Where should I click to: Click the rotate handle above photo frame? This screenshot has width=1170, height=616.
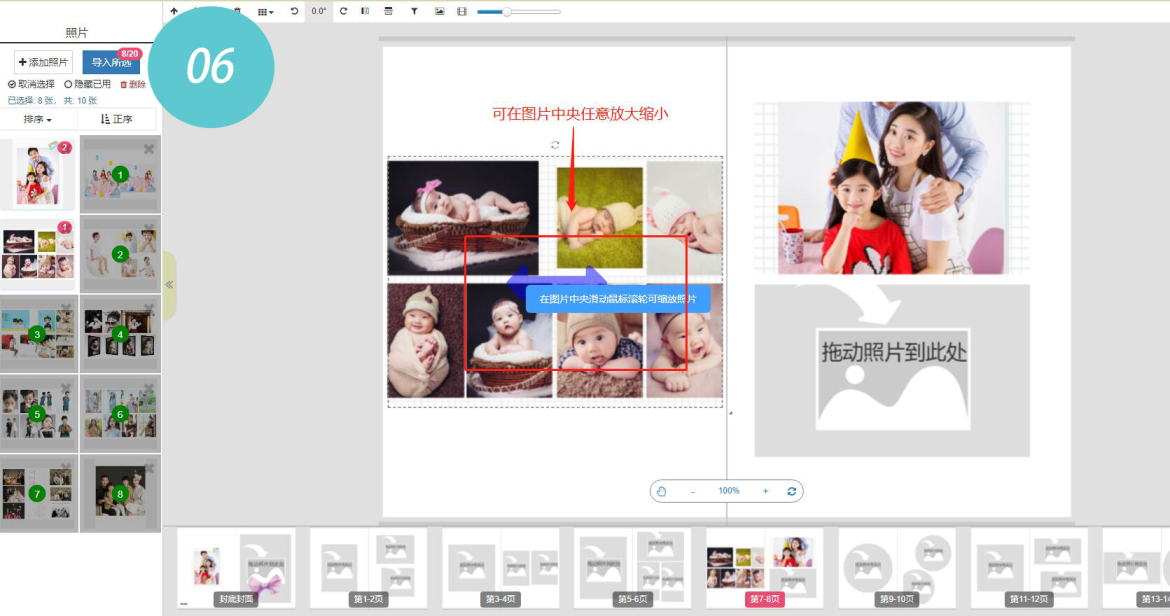pos(555,145)
